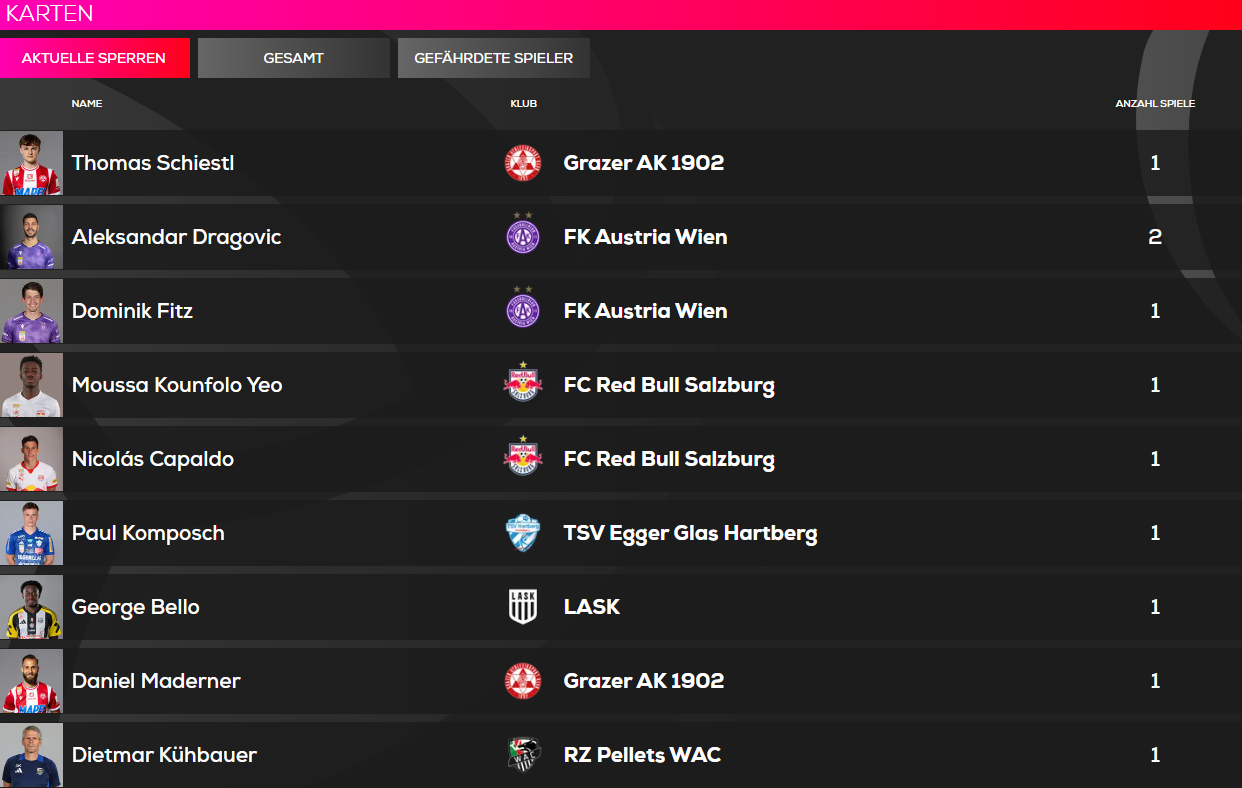
Task: Click LASK logo beside George Bello
Action: (x=523, y=607)
